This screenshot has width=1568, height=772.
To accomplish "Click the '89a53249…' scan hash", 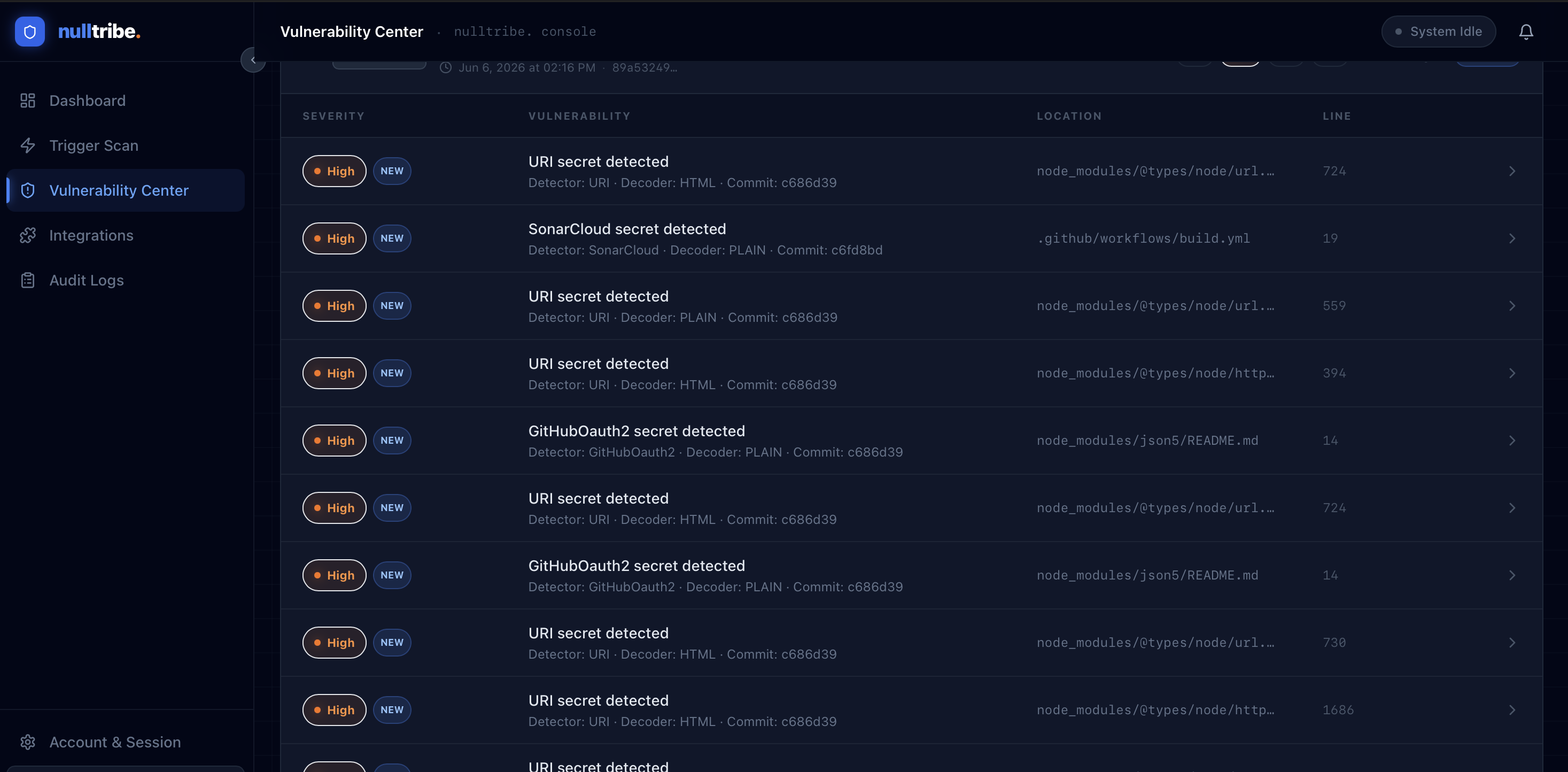I will pos(645,67).
